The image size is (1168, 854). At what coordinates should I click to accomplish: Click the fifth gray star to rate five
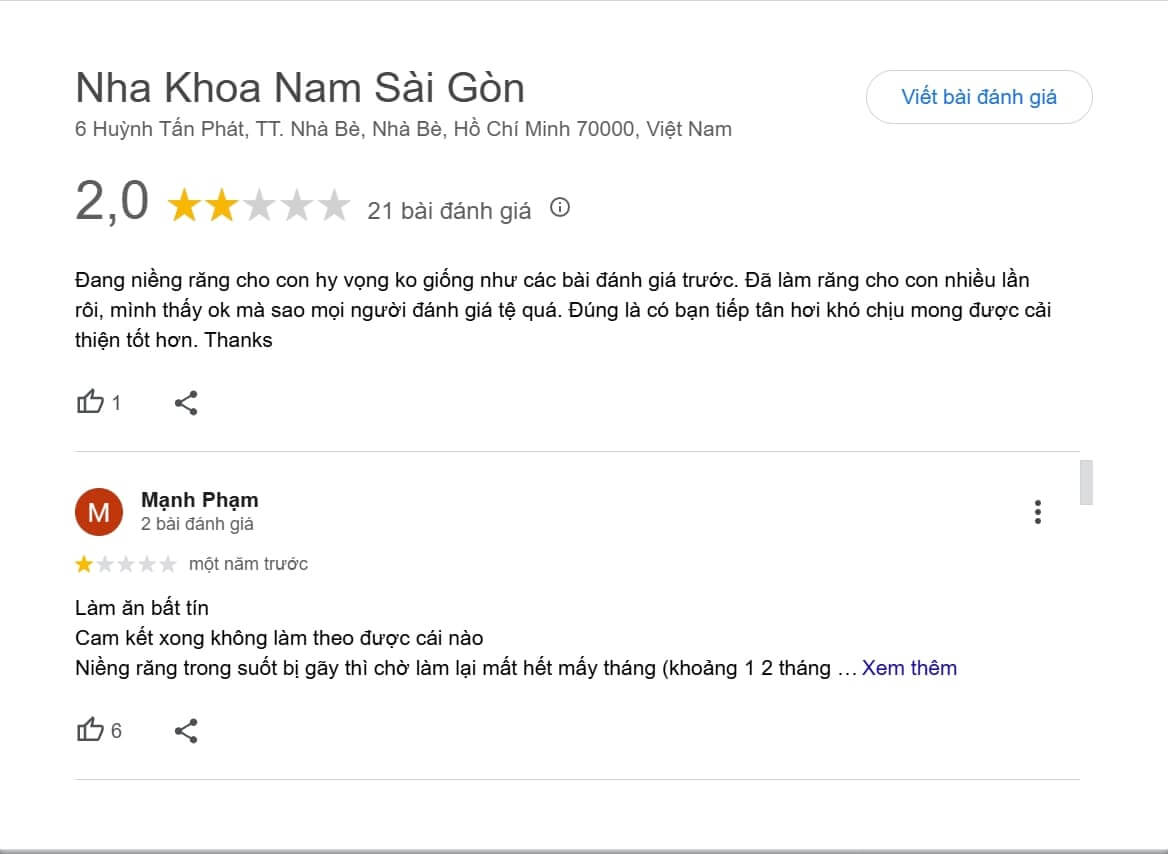[x=333, y=204]
